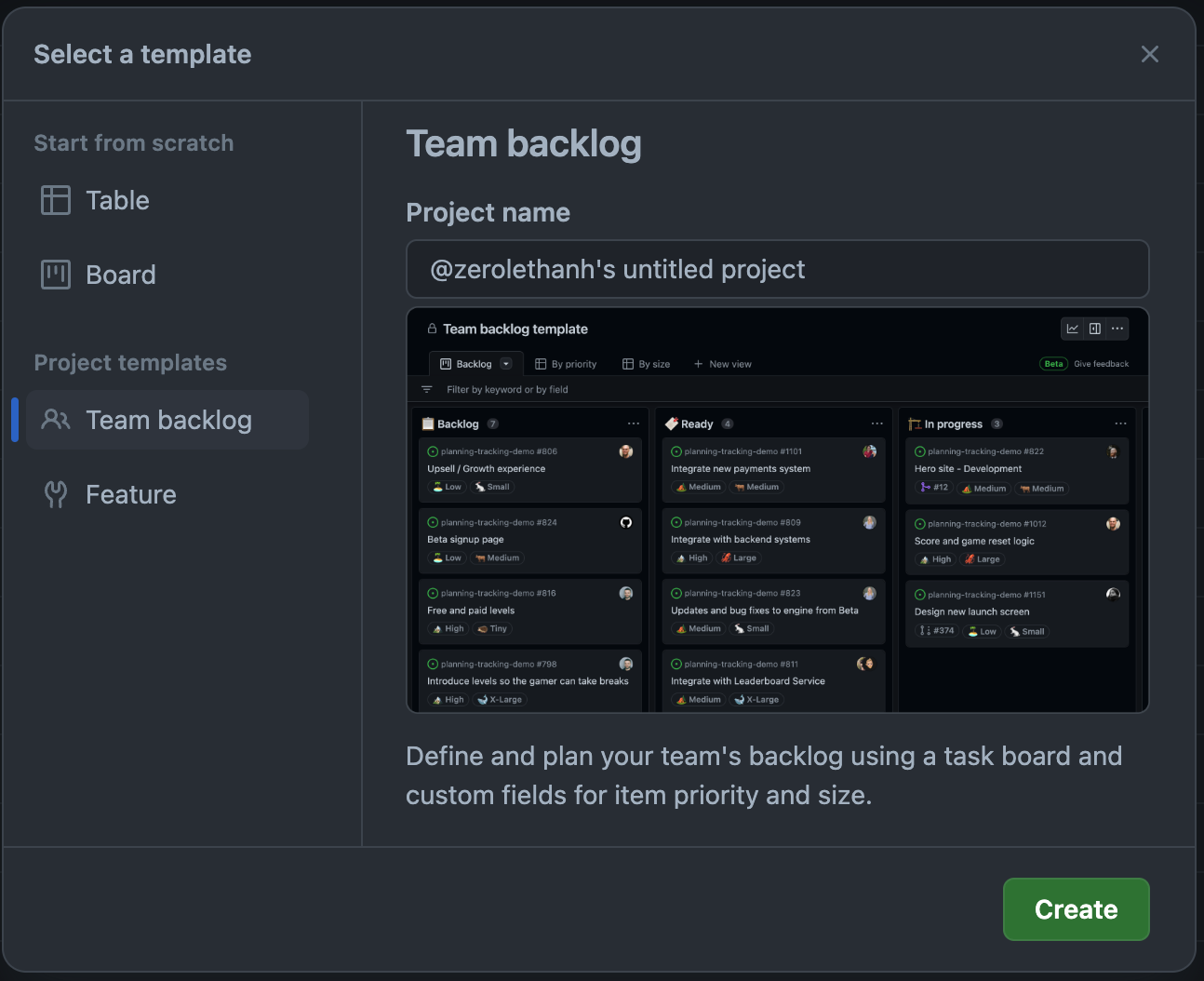Click the Upsell / Growth experience card
Image resolution: width=1204 pixels, height=981 pixels.
(x=487, y=469)
